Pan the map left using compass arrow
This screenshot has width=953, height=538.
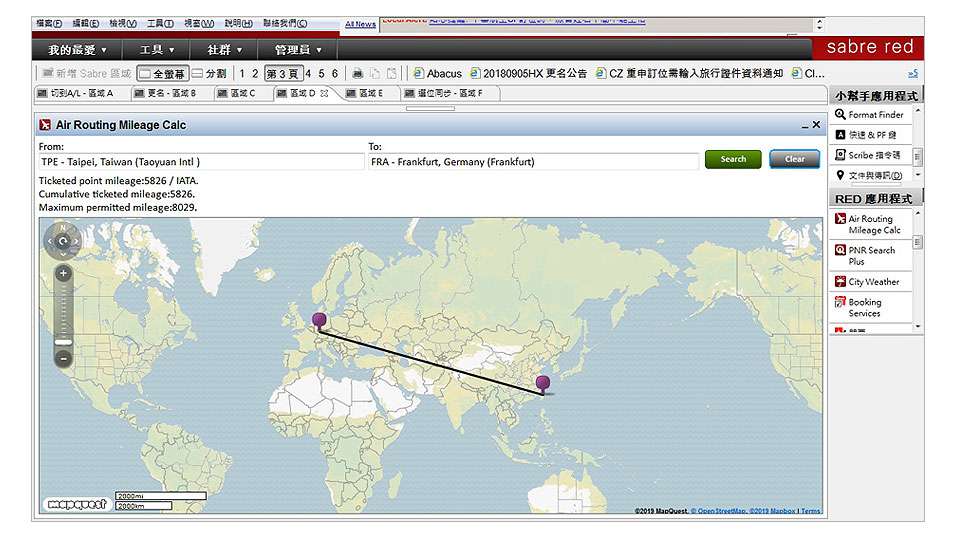coord(49,241)
